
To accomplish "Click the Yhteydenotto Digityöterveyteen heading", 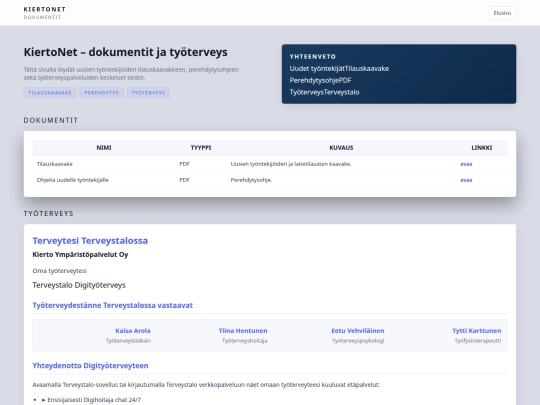I will tap(90, 365).
